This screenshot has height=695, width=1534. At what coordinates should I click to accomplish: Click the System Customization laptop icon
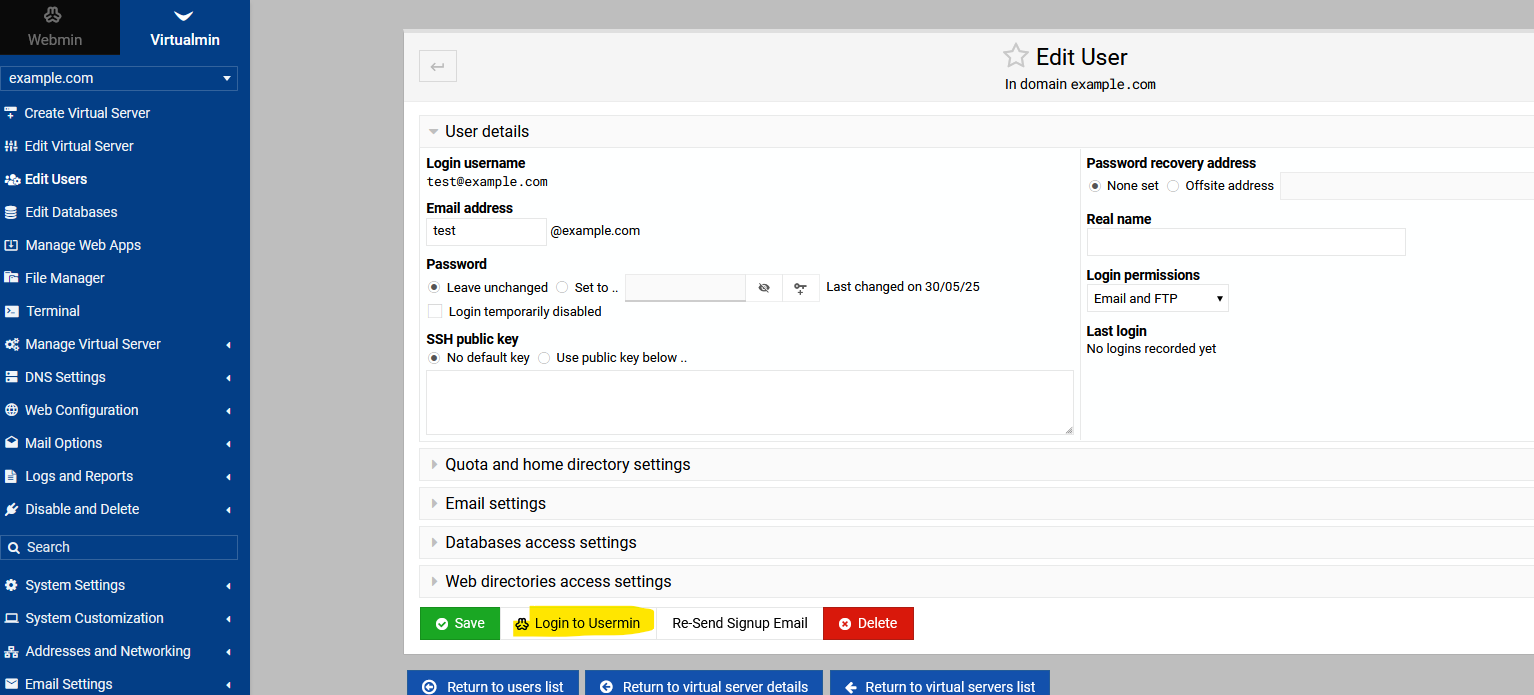(12, 618)
